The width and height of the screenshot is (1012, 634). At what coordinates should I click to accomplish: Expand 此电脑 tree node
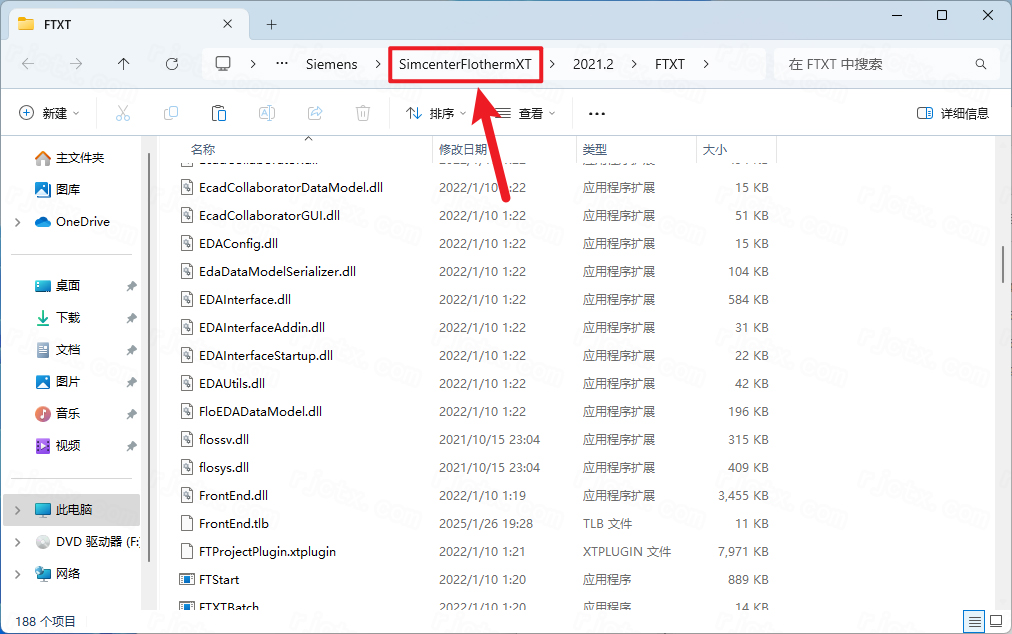17,510
